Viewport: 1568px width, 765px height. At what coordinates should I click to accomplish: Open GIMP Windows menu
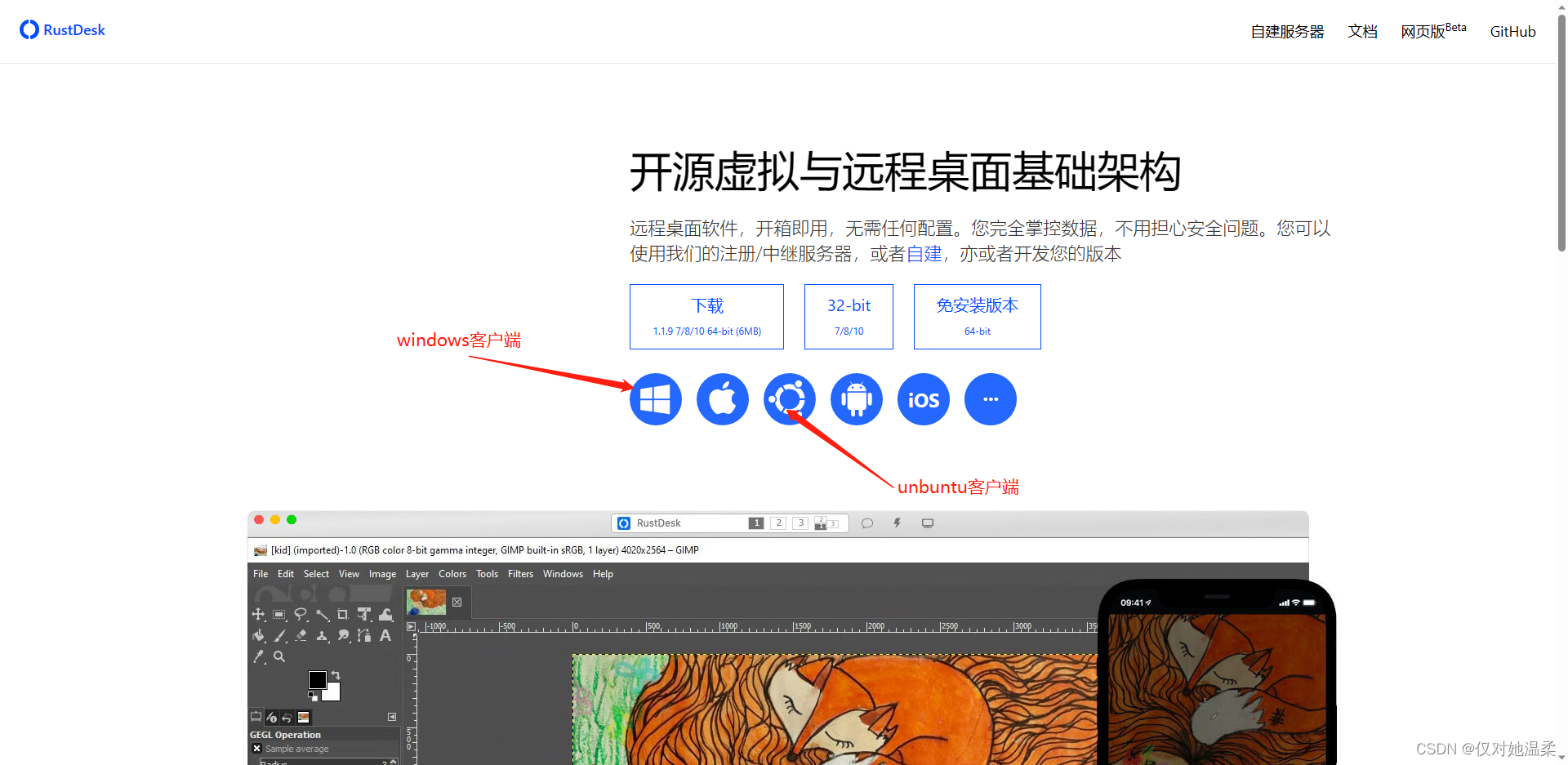tap(563, 574)
